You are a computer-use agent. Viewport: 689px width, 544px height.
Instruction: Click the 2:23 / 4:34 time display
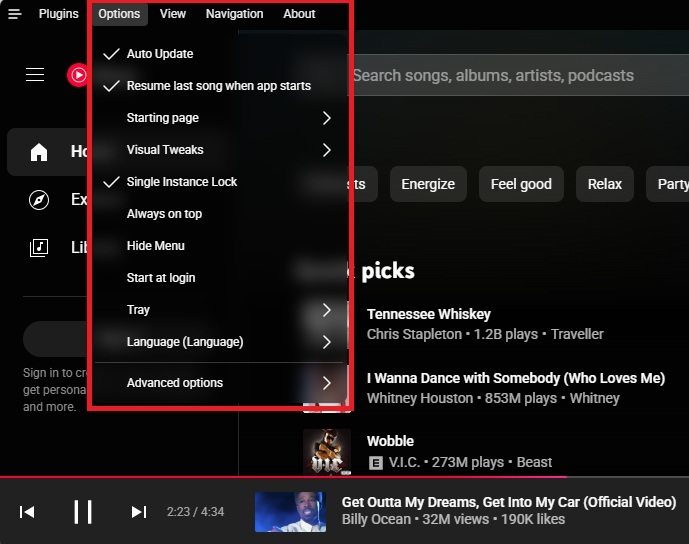coord(195,512)
